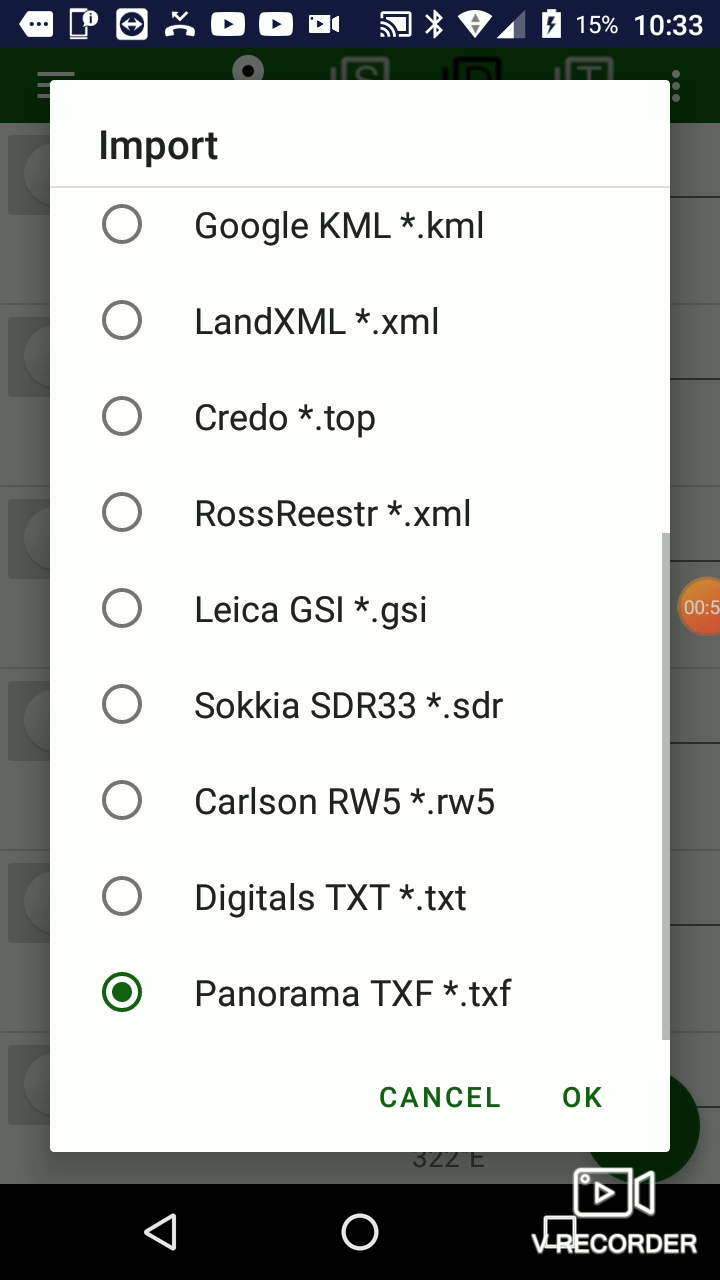The height and width of the screenshot is (1280, 720).
Task: Open the V-Recorder overlay icon
Action: tap(613, 1212)
